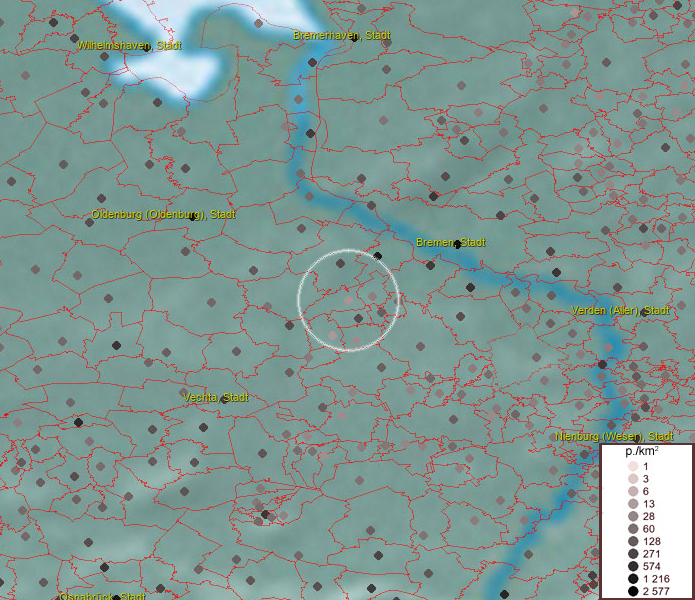Click the legend value '1'
Screen dimensions: 695x600
[x=645, y=466]
